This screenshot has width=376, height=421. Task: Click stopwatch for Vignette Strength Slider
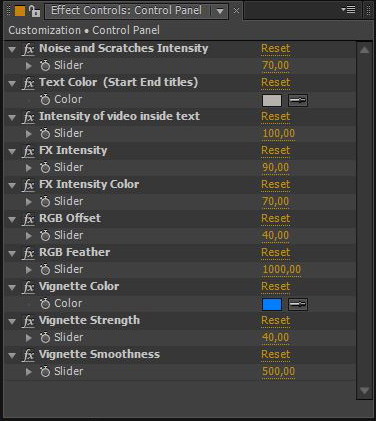[x=45, y=338]
